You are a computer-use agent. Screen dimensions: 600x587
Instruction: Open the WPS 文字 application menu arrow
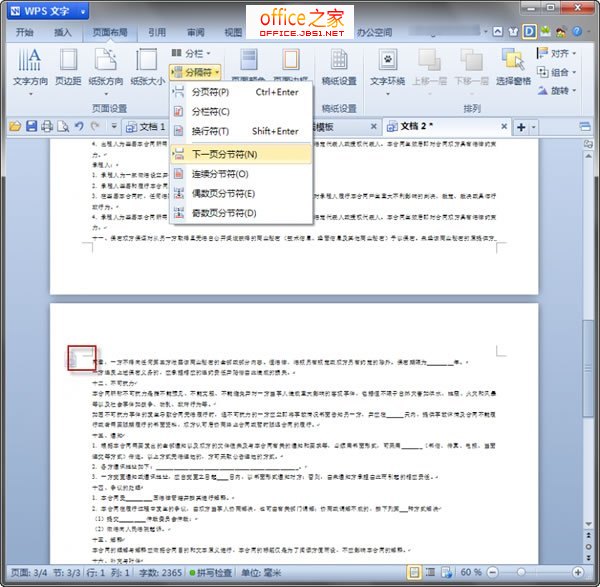coord(83,11)
